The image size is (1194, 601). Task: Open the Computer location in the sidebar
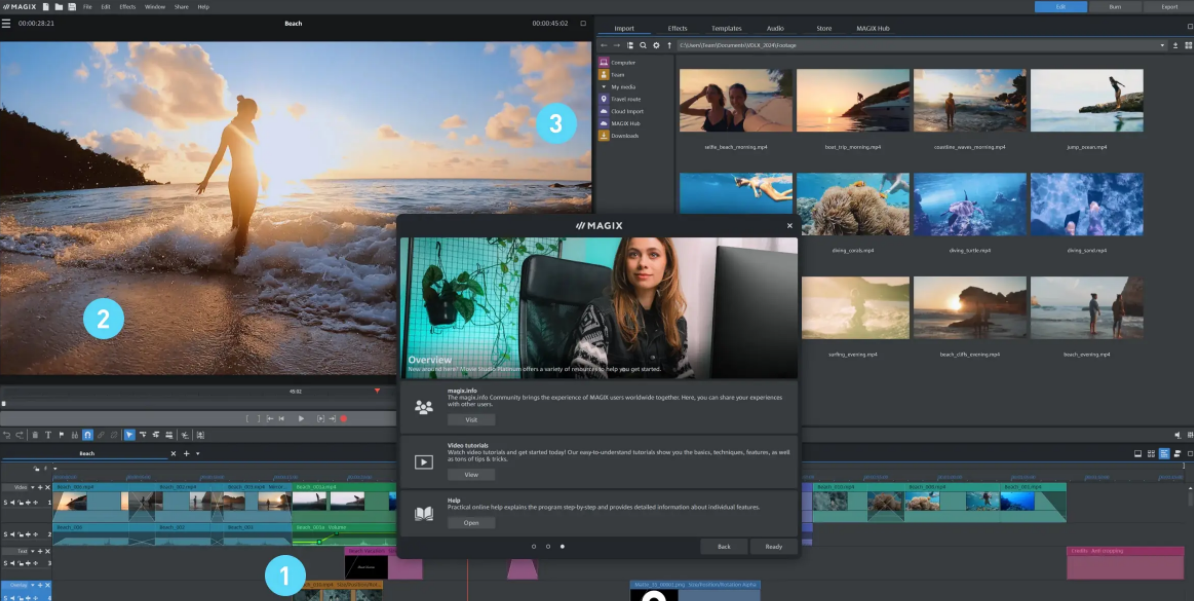618,62
